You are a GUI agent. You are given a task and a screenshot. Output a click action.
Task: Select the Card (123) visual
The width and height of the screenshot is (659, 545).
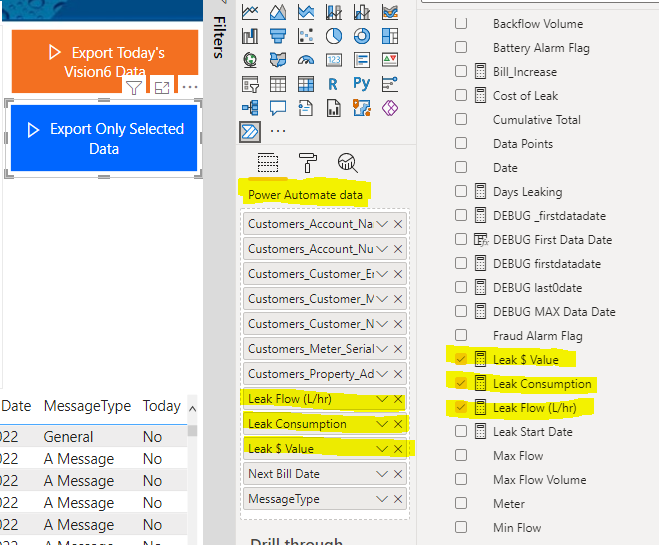tap(334, 60)
